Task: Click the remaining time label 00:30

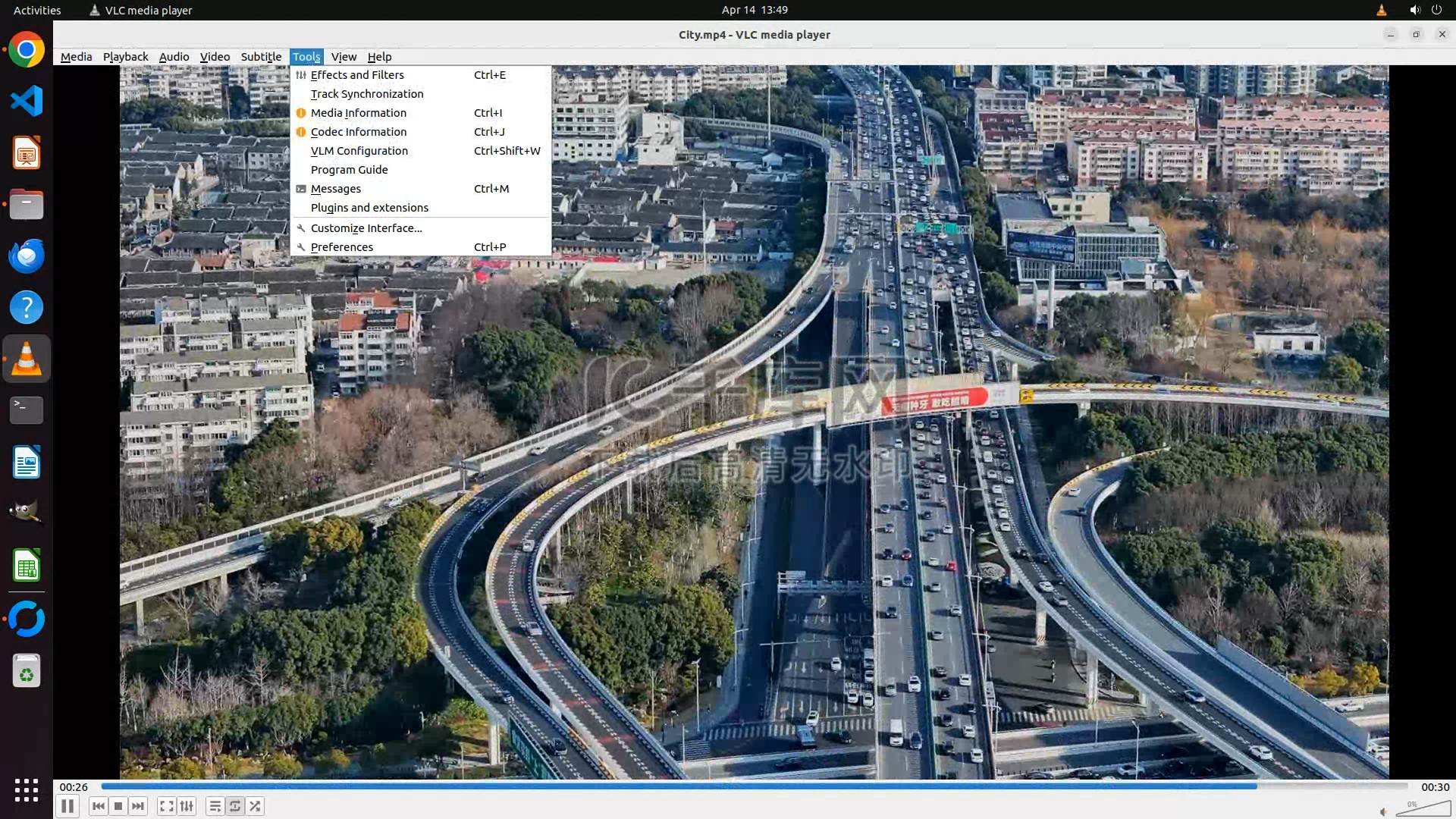Action: coord(1435,787)
